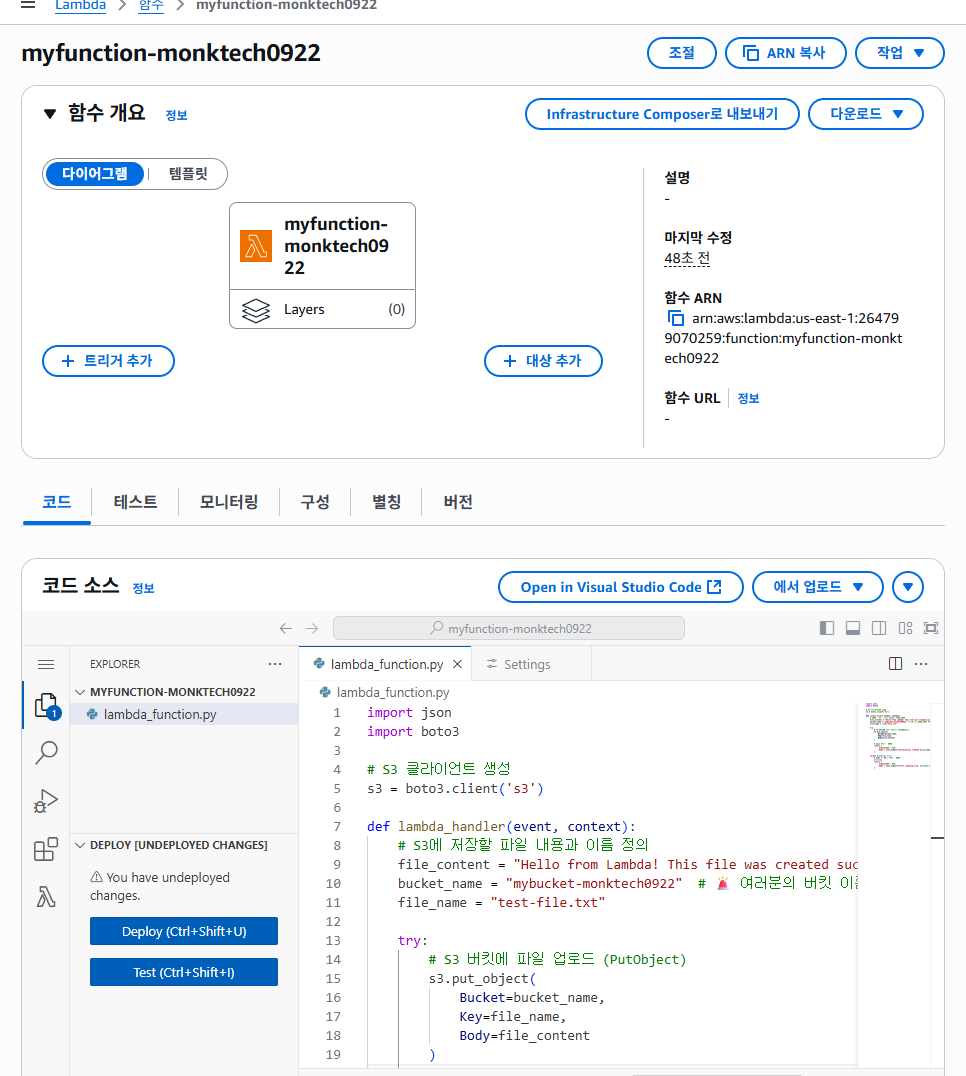Click Open in Visual Studio Code
The height and width of the screenshot is (1076, 966).
tap(621, 587)
